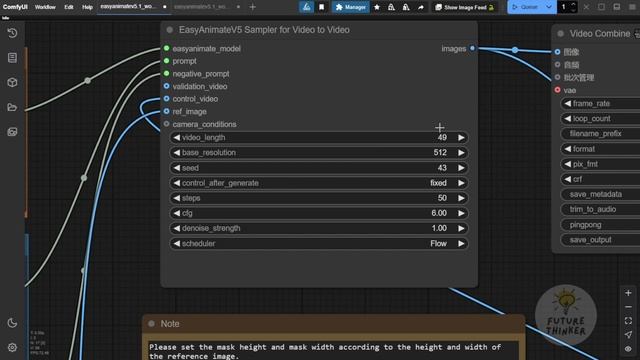Collapse EasyAnimateV5 Sampler node dot
640x360 pixels.
point(169,30)
